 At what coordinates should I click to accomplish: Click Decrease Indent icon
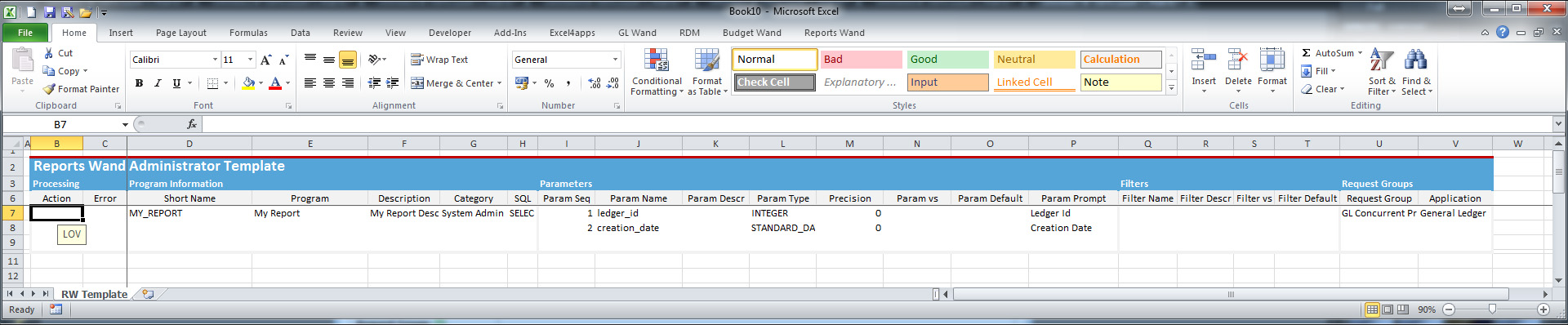click(374, 83)
